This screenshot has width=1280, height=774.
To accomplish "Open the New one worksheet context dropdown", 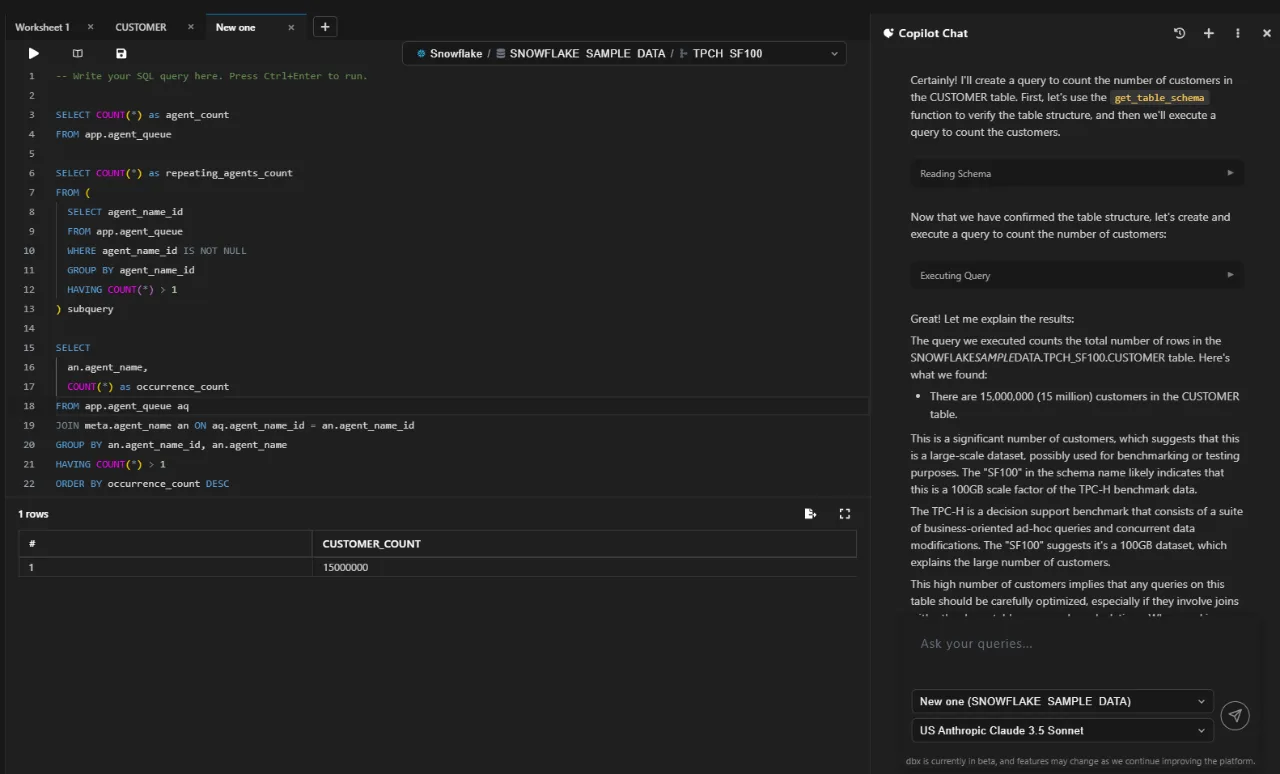I will pos(1062,701).
